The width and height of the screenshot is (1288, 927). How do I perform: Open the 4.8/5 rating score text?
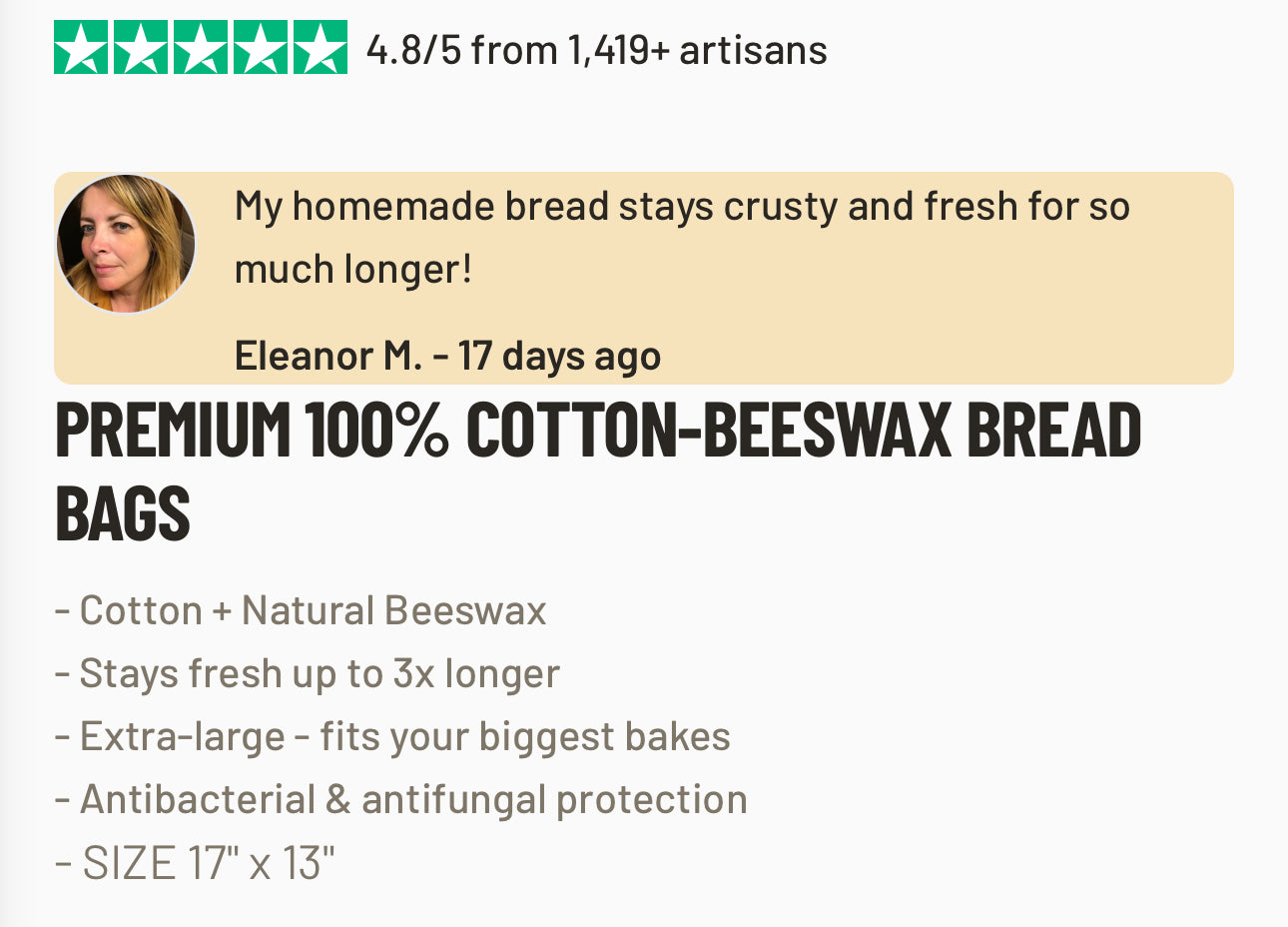413,50
